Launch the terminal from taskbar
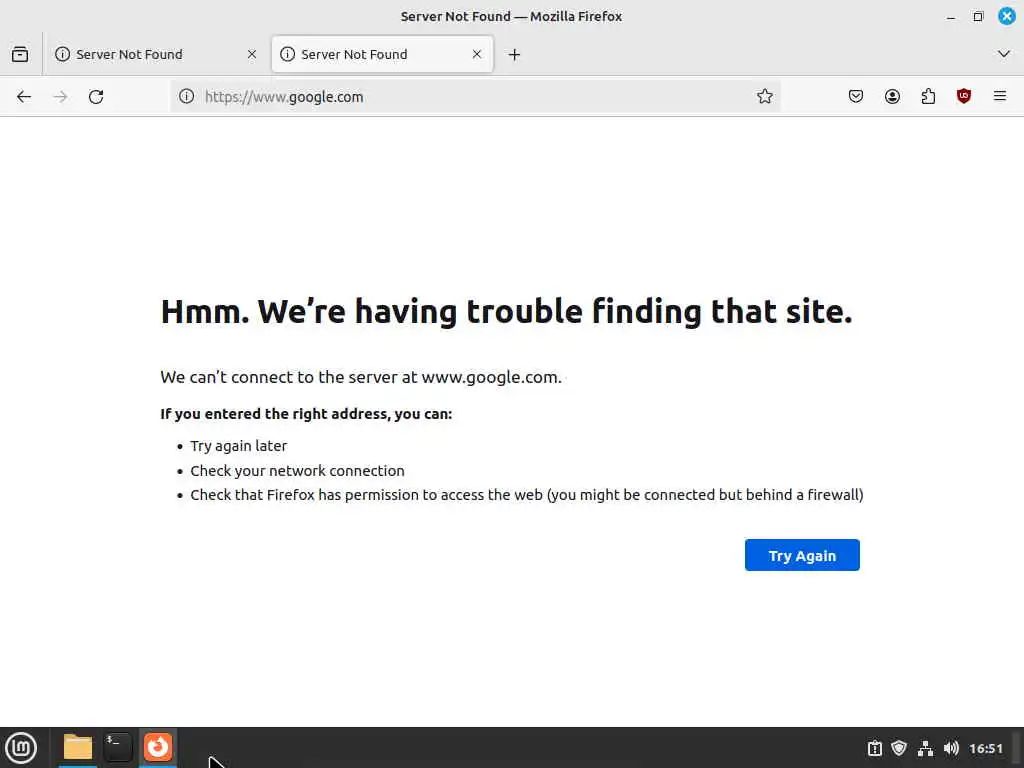 pos(118,747)
